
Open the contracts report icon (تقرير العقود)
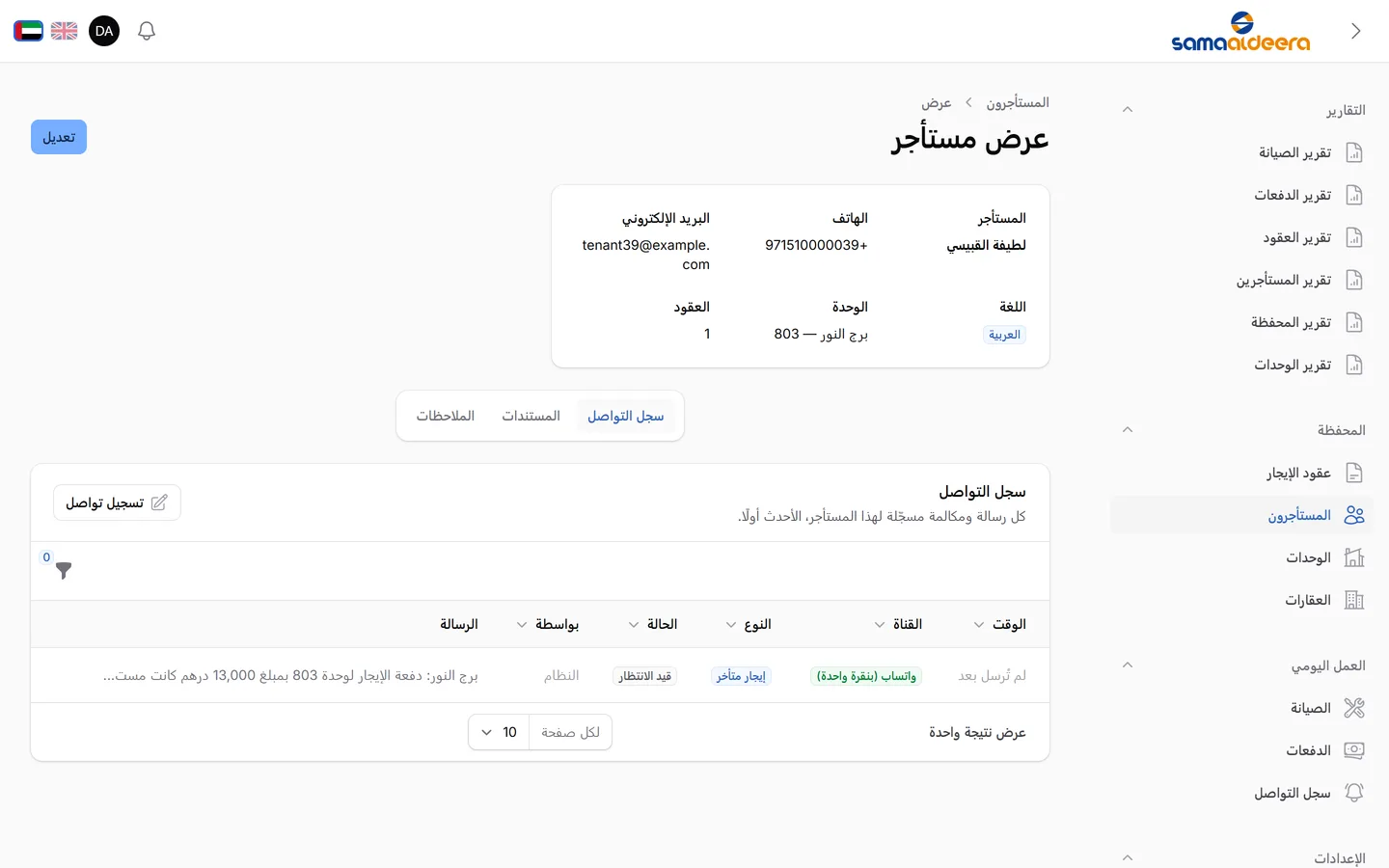point(1354,237)
